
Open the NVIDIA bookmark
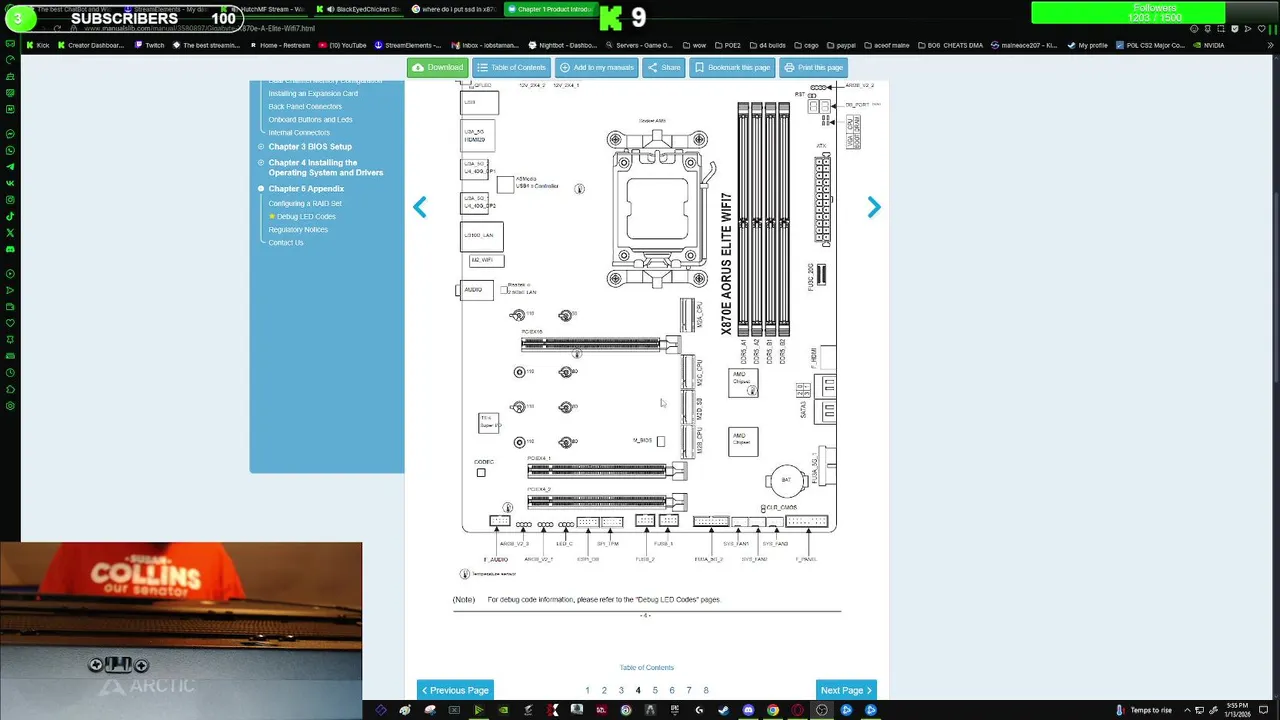[1208, 45]
